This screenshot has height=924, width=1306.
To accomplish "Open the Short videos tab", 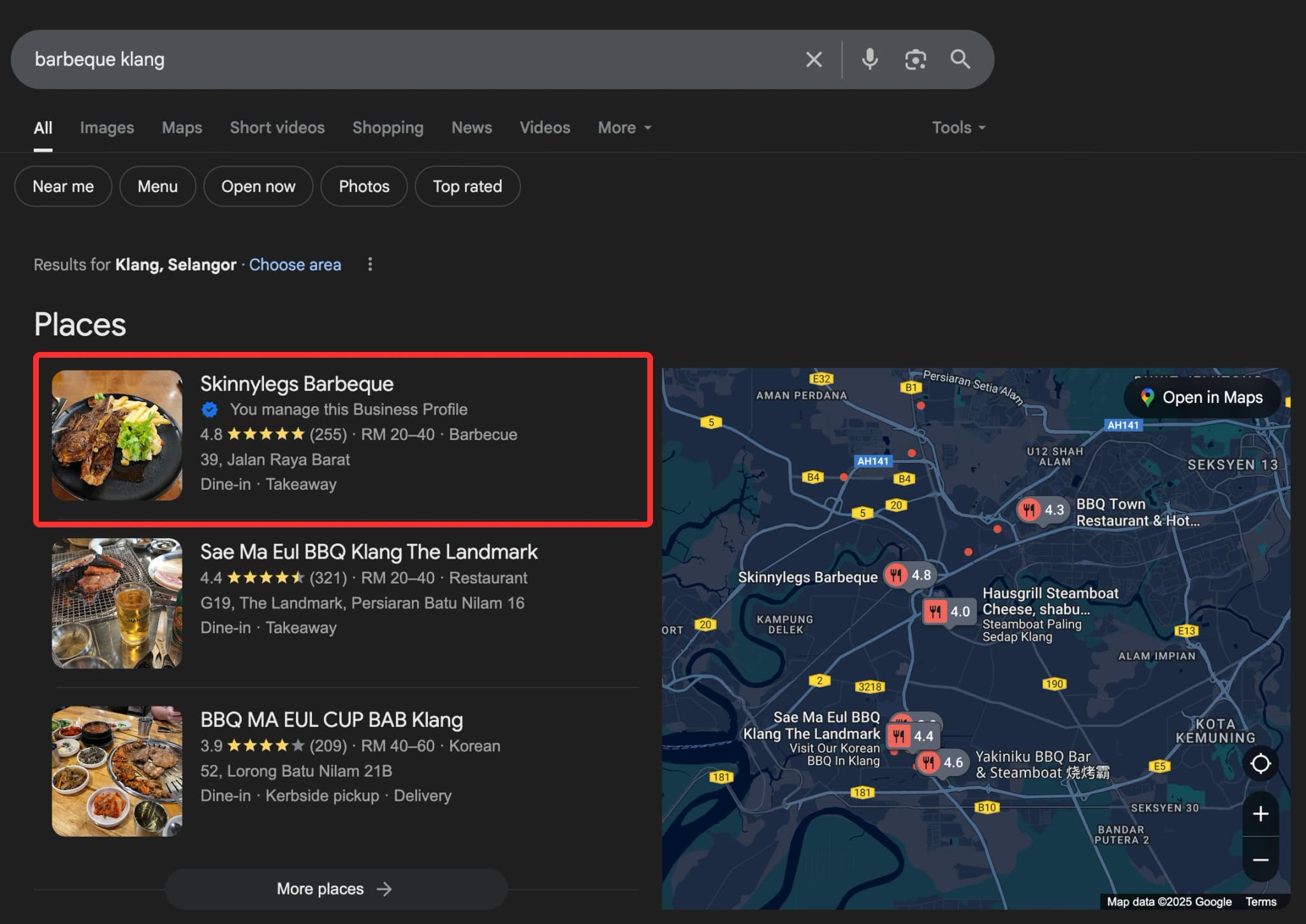I will click(x=277, y=128).
